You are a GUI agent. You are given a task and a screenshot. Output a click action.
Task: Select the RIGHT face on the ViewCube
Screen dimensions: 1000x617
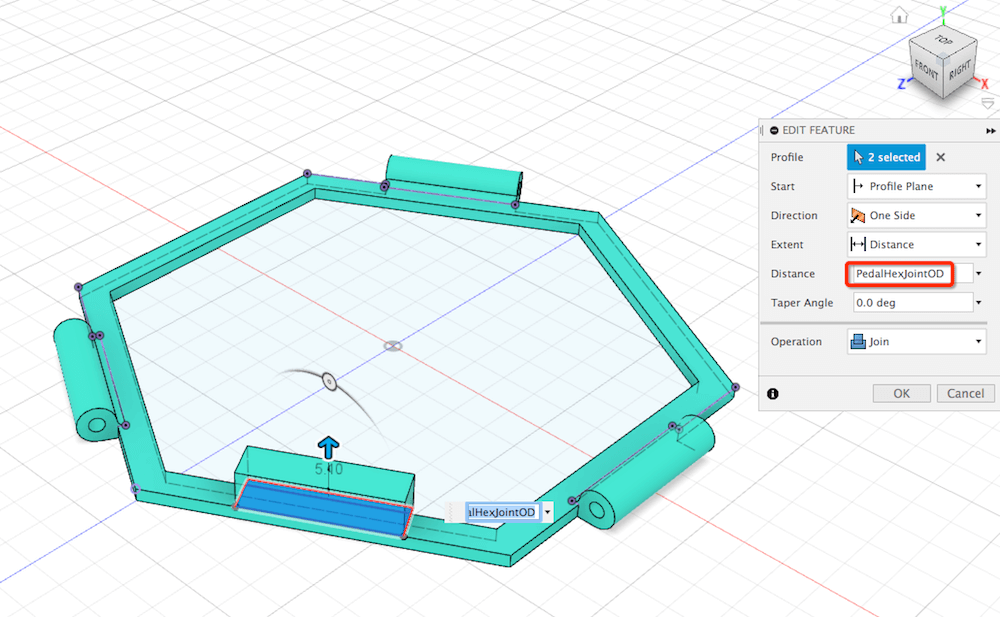coord(958,71)
